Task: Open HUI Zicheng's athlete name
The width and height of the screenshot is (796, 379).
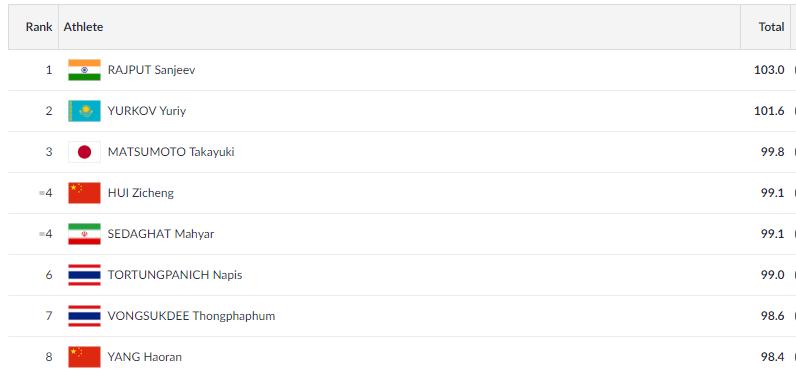Action: point(141,193)
